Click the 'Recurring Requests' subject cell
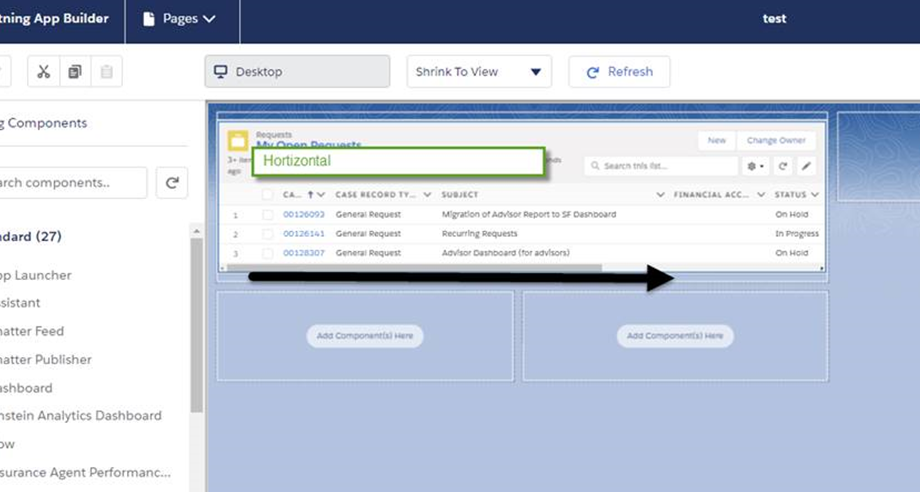The image size is (920, 492). tap(479, 234)
